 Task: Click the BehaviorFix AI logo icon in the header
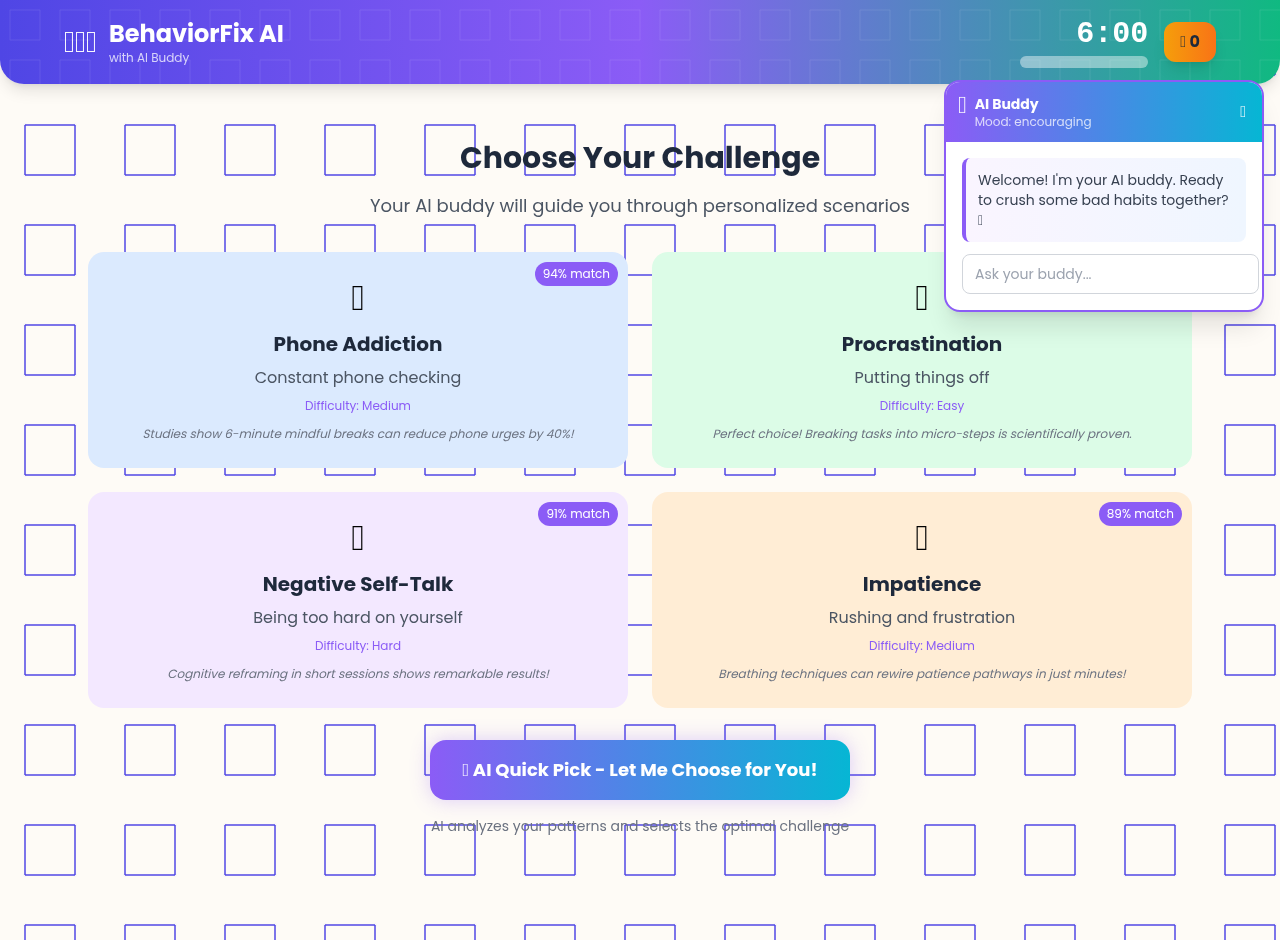pyautogui.click(x=79, y=40)
